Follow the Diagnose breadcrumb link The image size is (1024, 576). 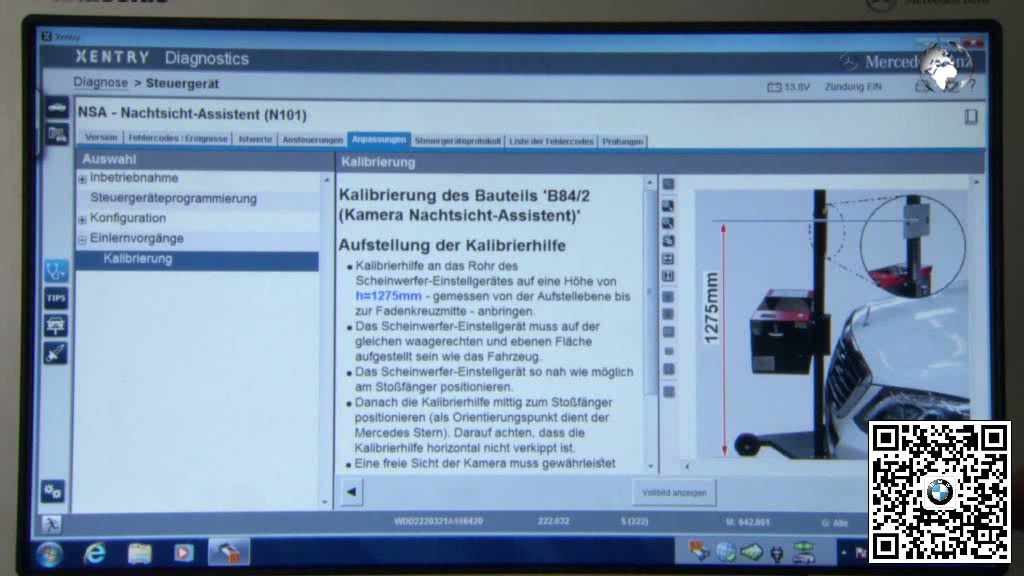(101, 83)
